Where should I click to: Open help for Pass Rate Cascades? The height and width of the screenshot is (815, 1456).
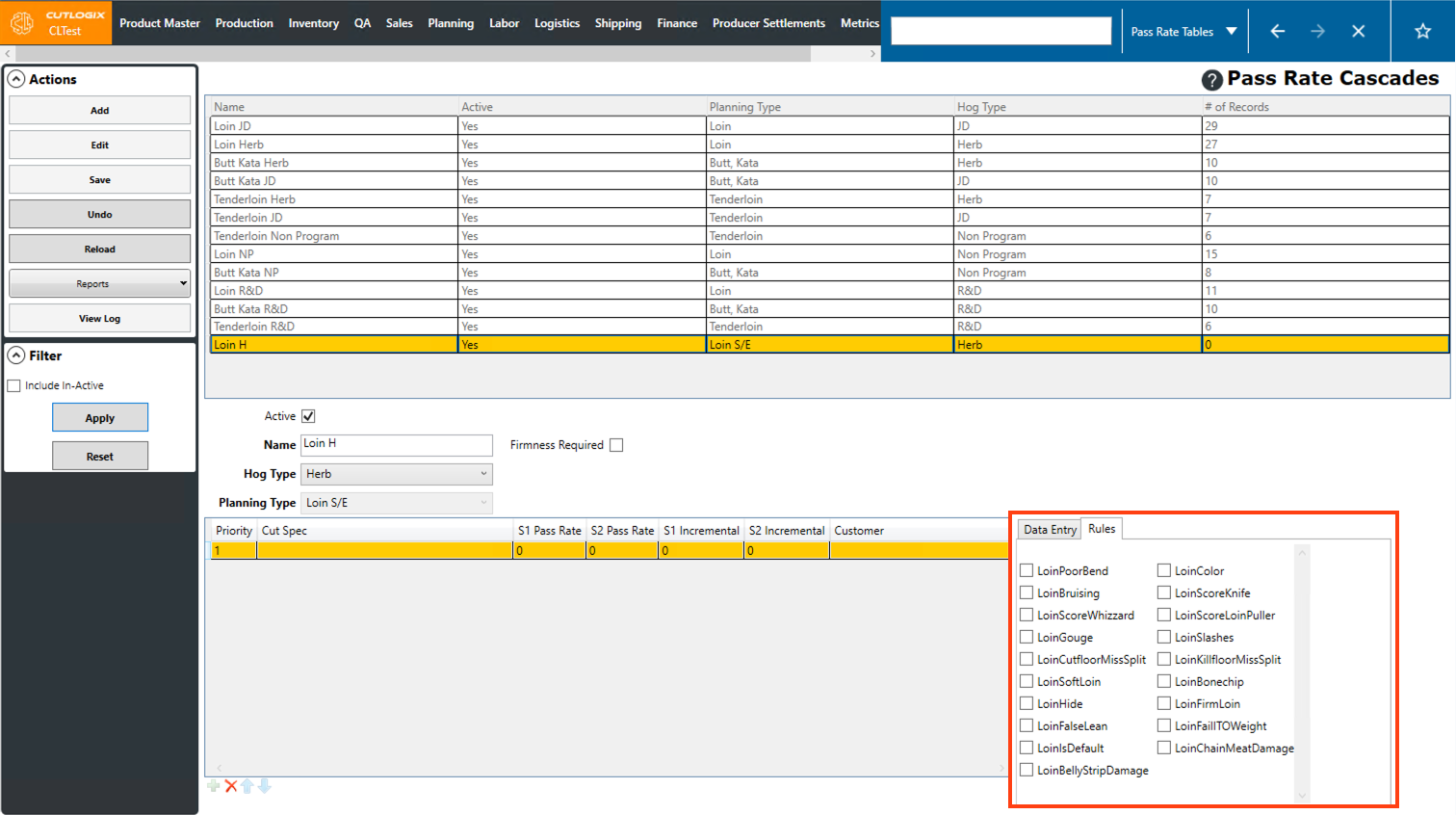click(x=1211, y=80)
